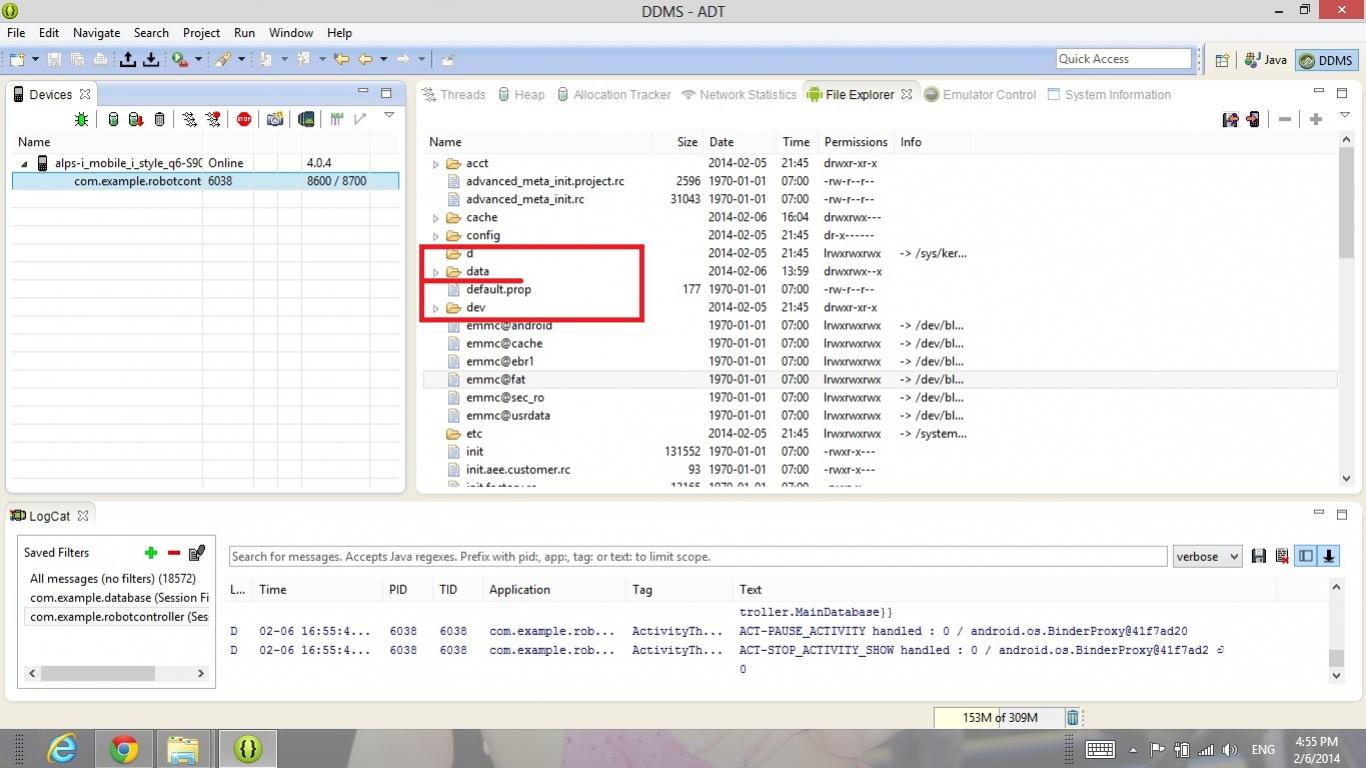1366x768 pixels.
Task: Click the Screen Capture camera icon
Action: (275, 119)
